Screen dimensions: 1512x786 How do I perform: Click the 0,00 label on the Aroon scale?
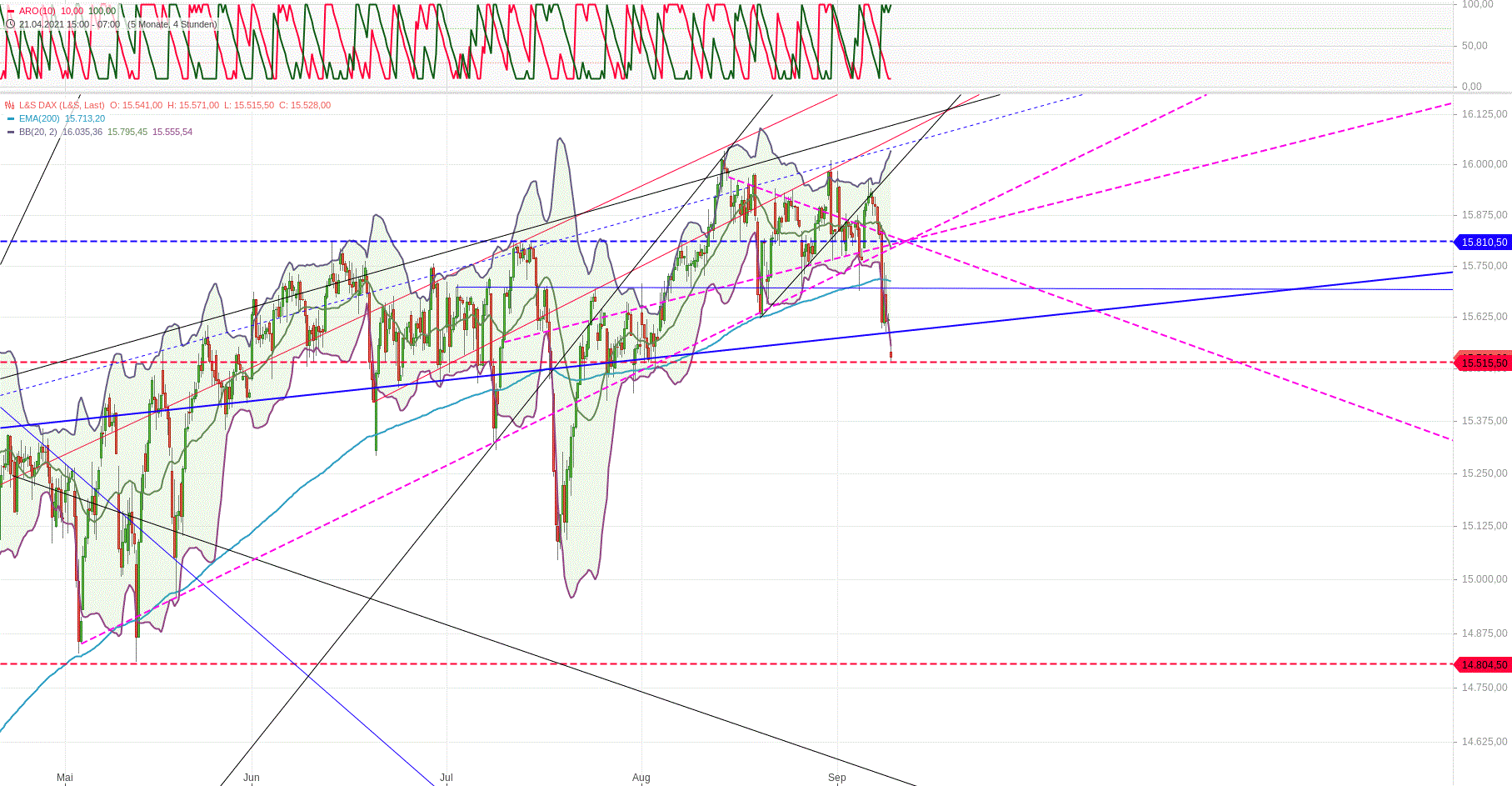pos(1472,87)
